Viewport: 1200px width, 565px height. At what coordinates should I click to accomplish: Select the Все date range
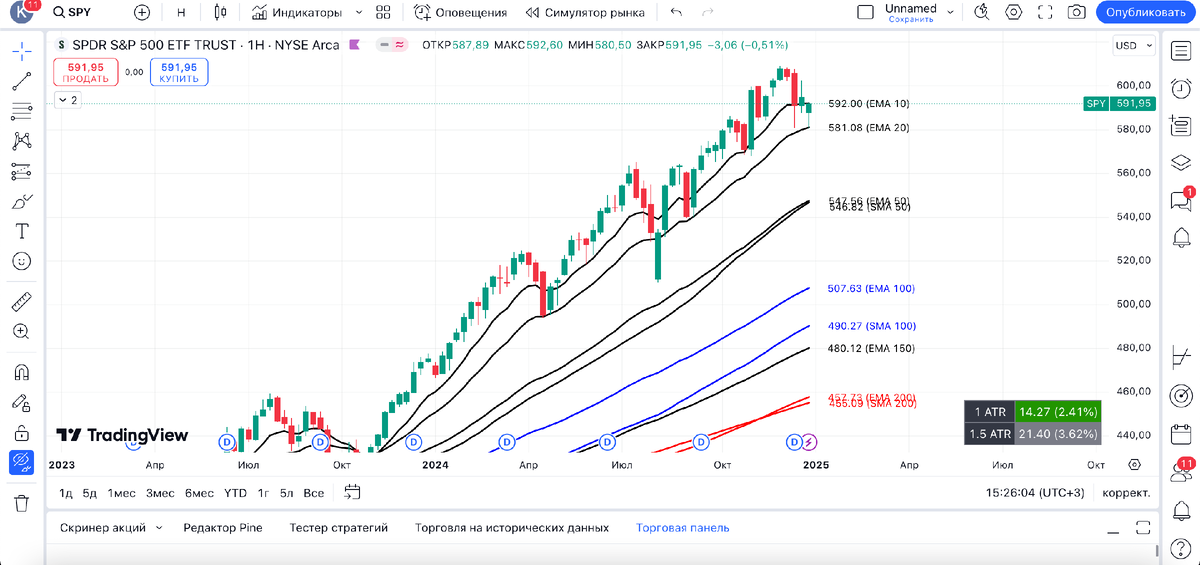tap(314, 493)
